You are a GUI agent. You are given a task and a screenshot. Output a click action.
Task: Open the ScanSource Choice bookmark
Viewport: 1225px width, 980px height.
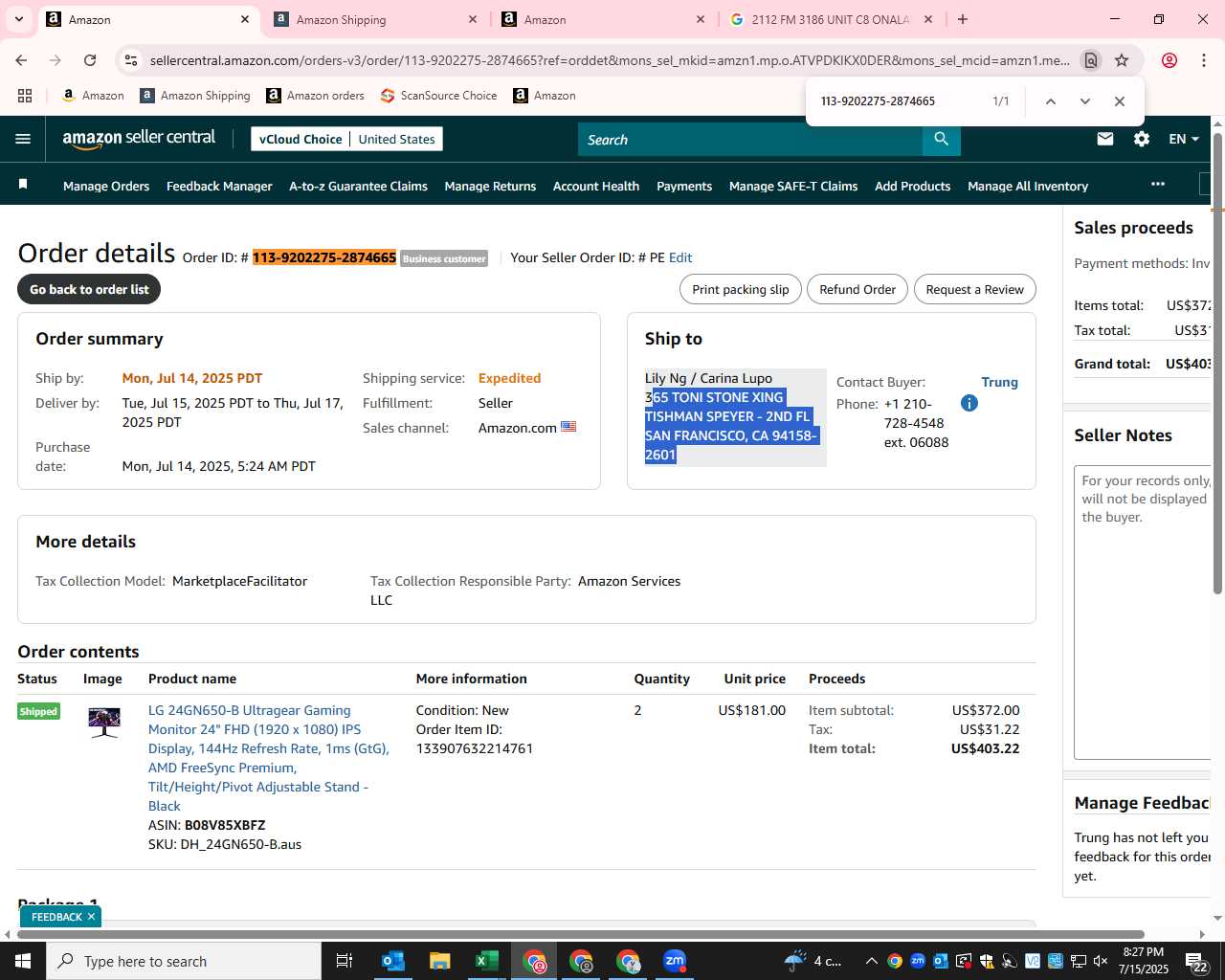click(x=438, y=96)
